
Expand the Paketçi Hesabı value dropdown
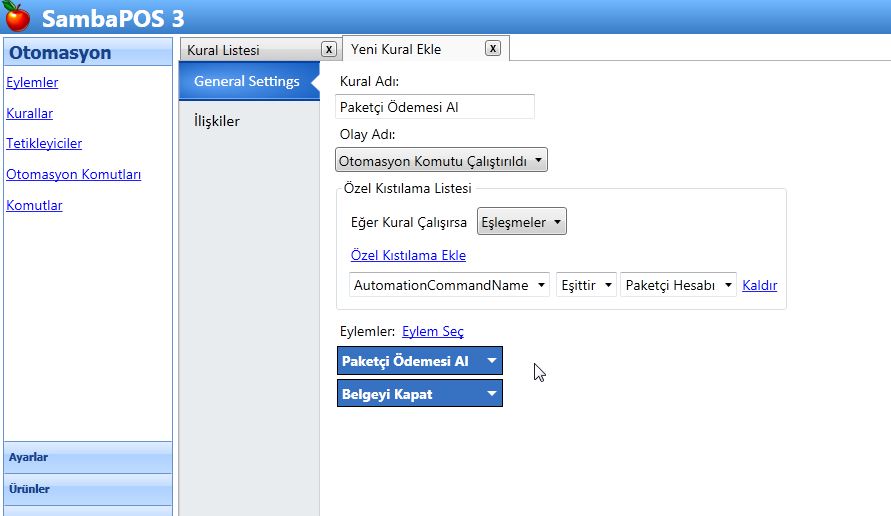[x=678, y=285]
